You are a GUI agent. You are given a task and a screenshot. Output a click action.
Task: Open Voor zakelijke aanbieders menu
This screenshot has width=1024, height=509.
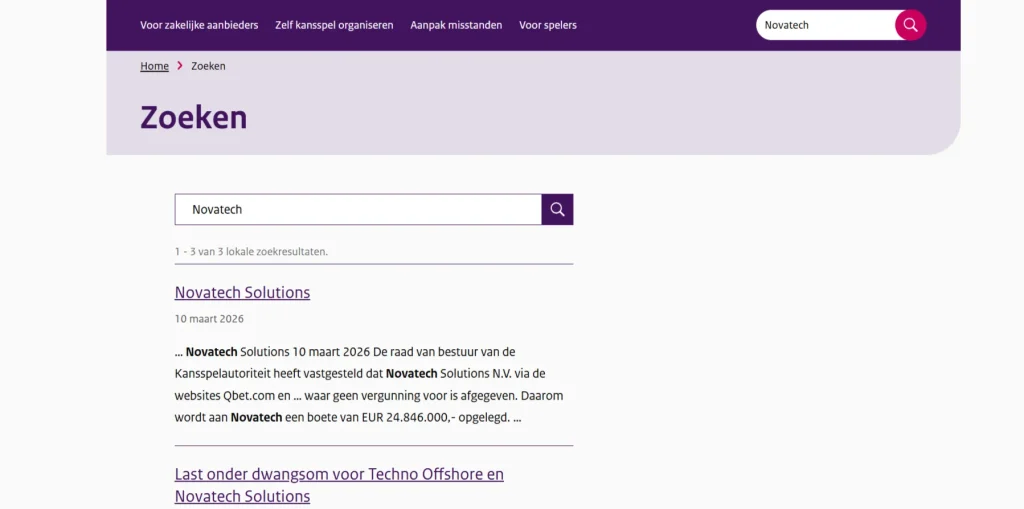(199, 25)
